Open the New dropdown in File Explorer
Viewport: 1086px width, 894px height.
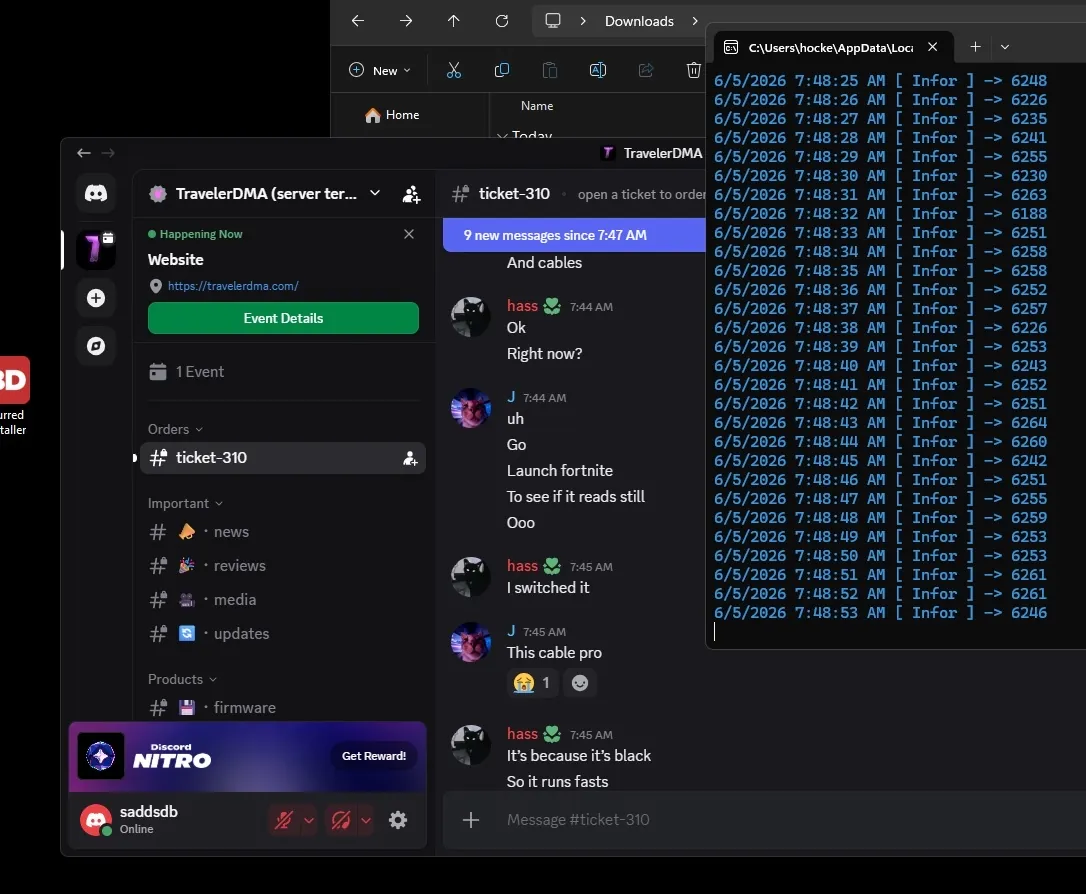380,70
